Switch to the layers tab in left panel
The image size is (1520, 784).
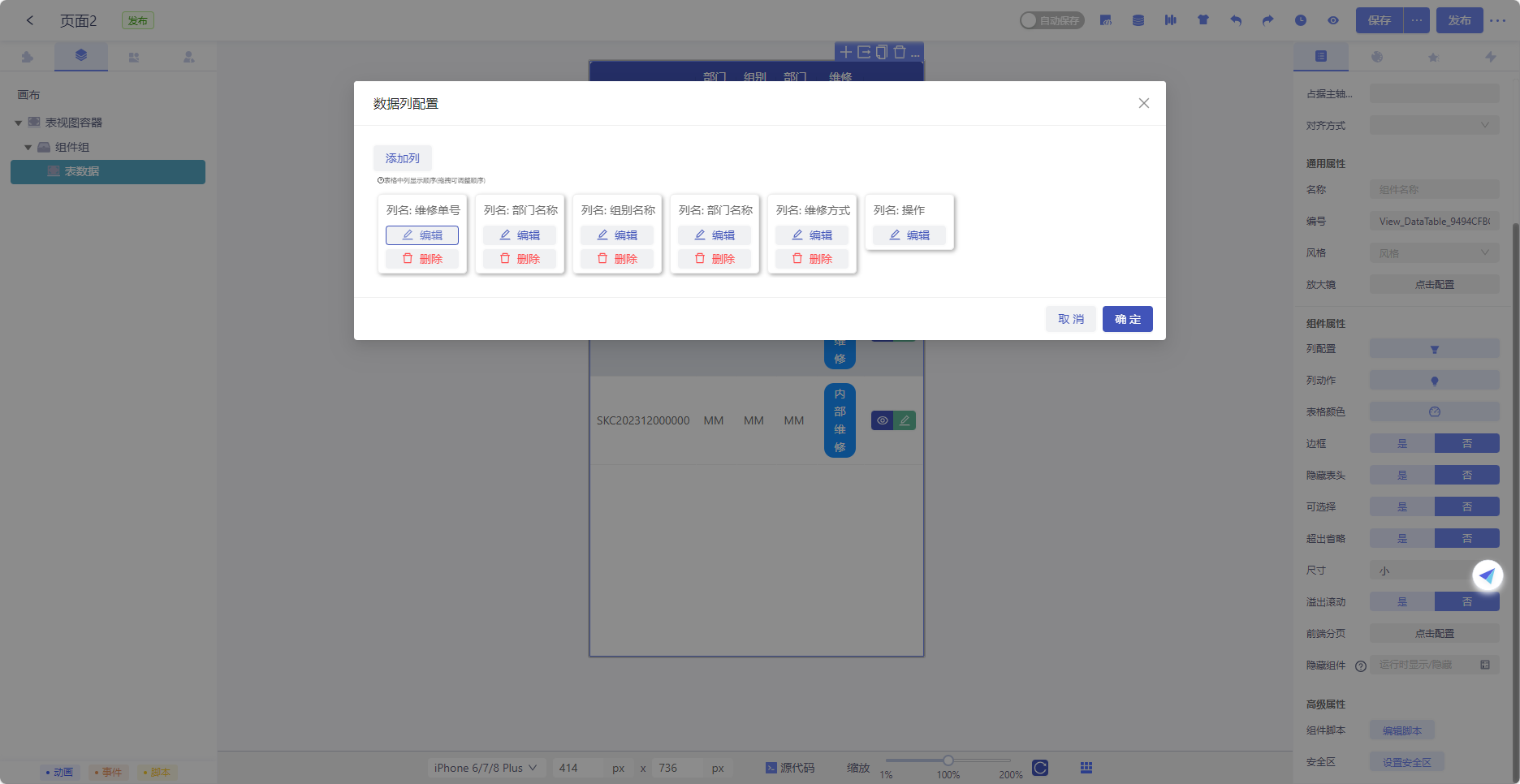tap(81, 56)
